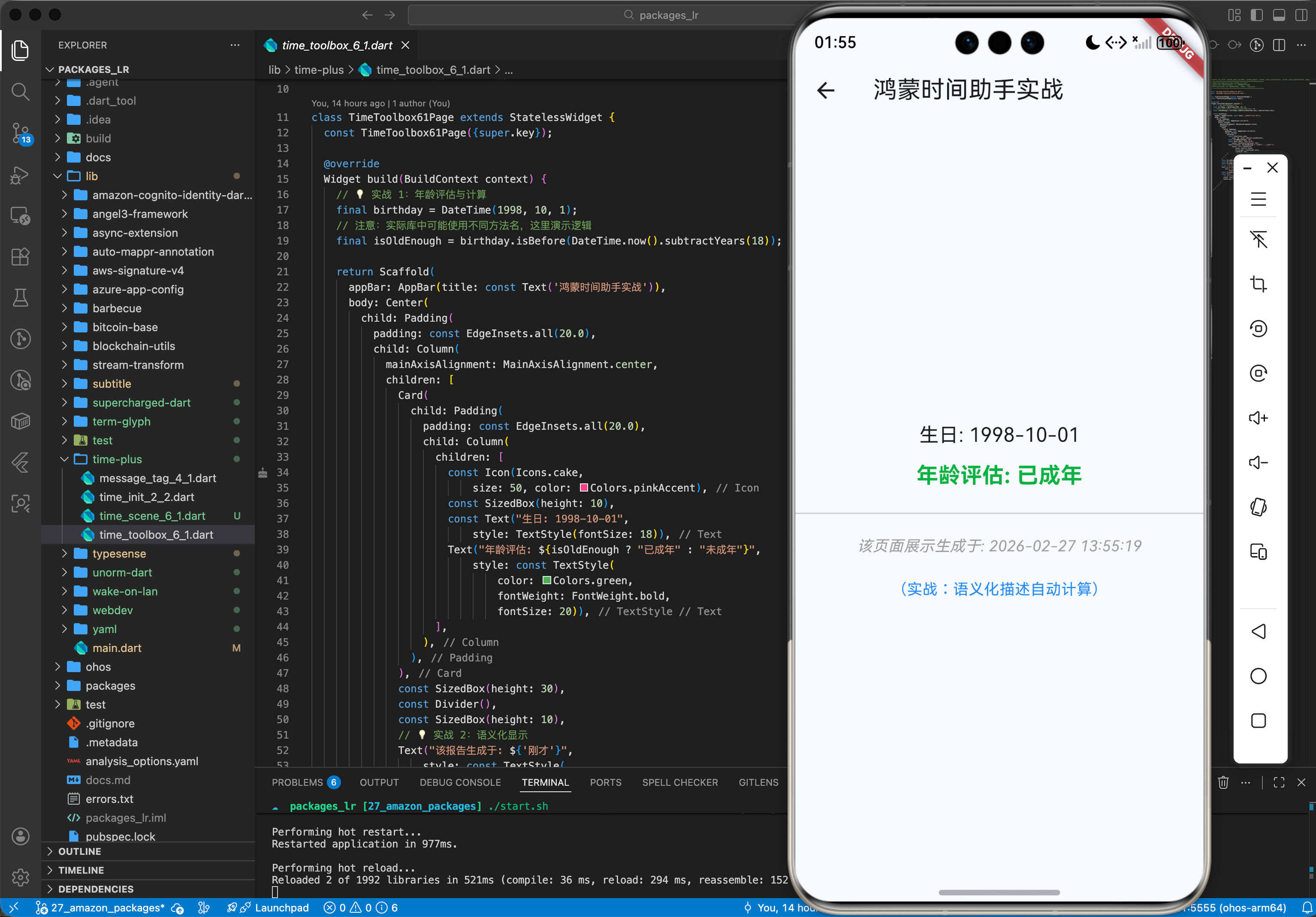This screenshot has width=1316, height=917.
Task: Open Source Control view with 13 badge
Action: tap(20, 133)
